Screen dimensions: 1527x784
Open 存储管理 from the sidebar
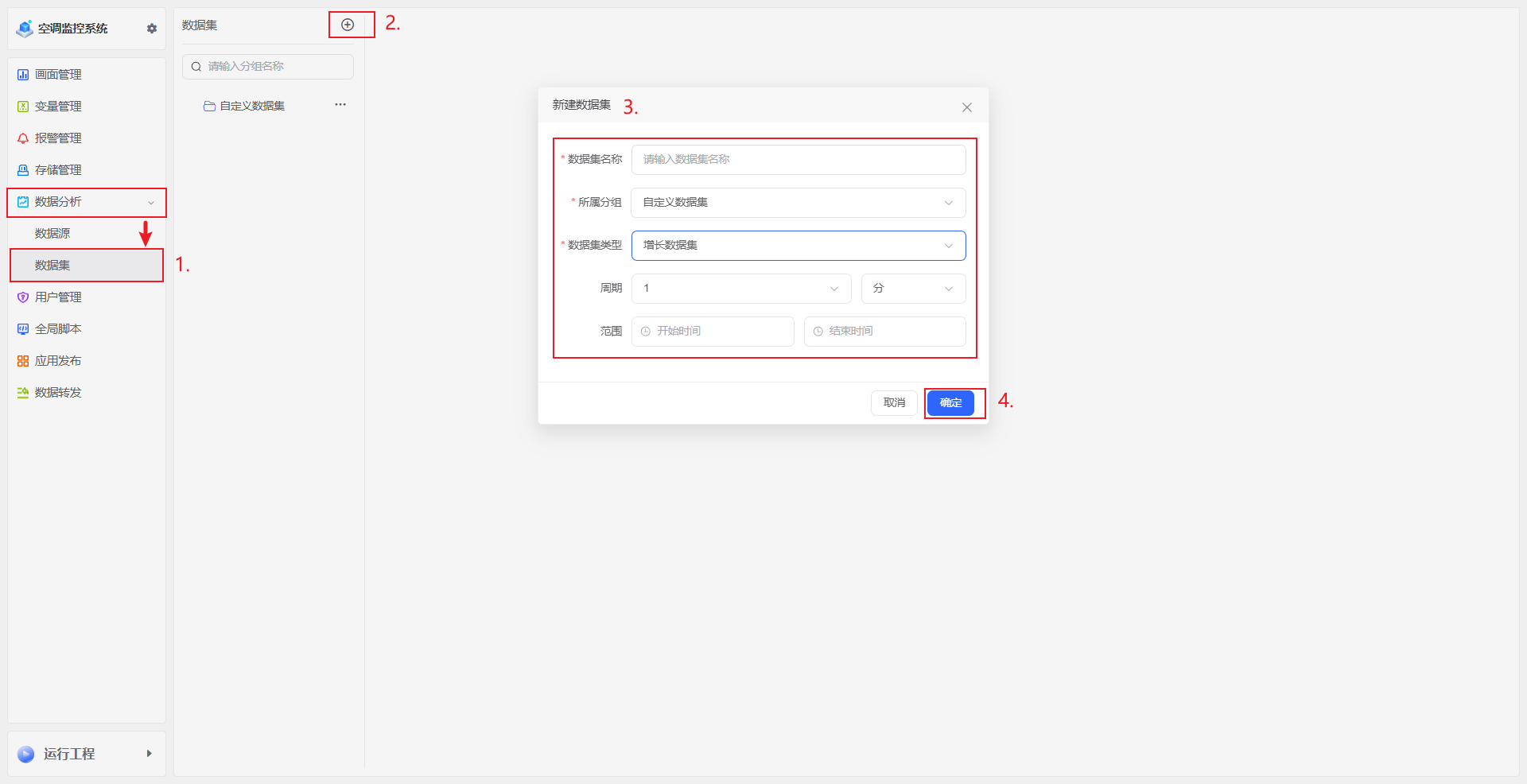pyautogui.click(x=58, y=170)
